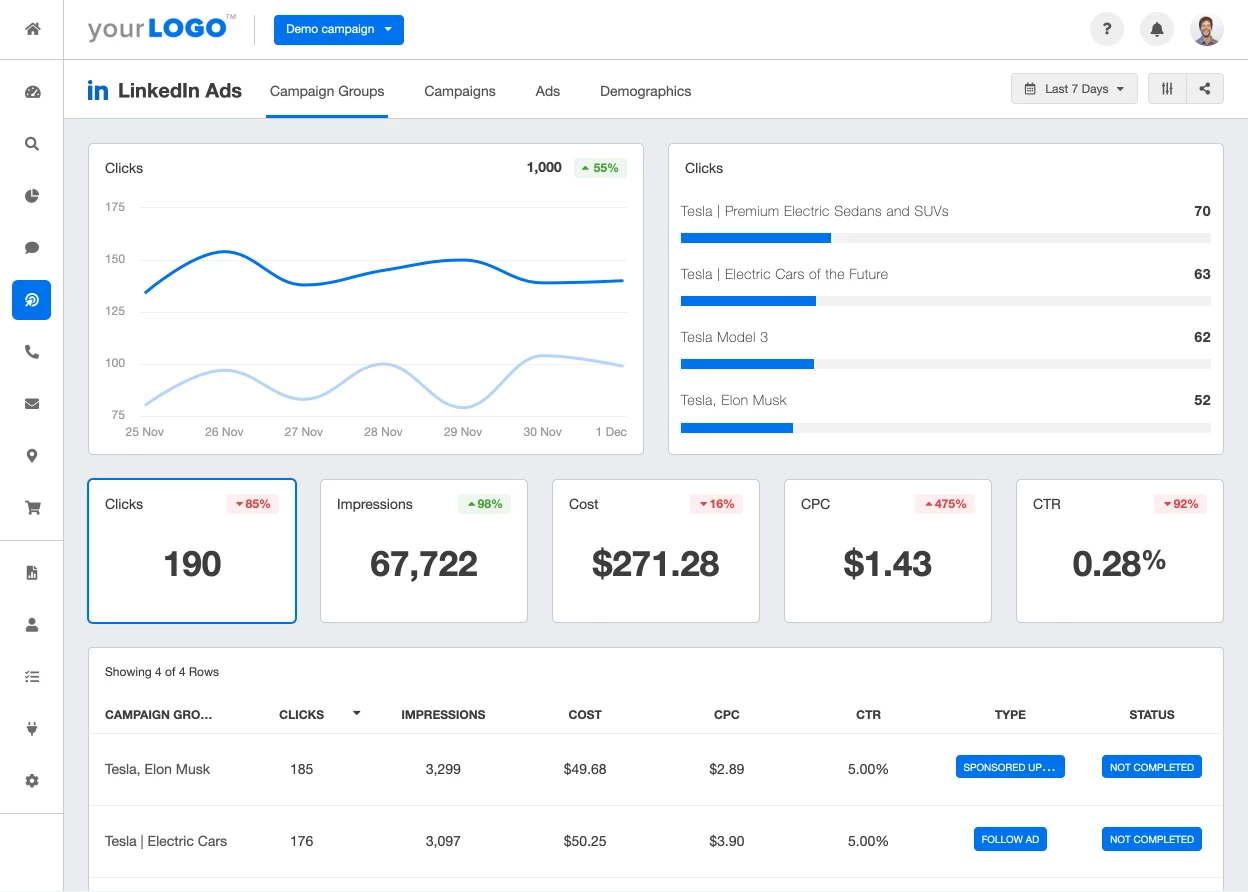1248x892 pixels.
Task: Select the Clicks metric card showing 190
Action: pyautogui.click(x=191, y=551)
